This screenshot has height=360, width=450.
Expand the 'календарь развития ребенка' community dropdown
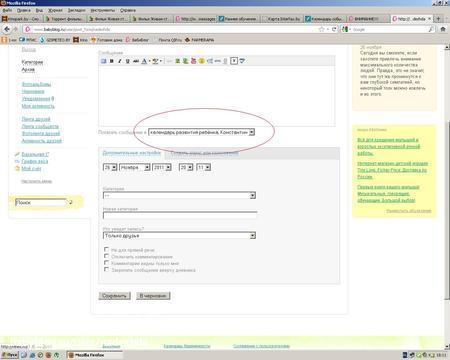click(201, 132)
